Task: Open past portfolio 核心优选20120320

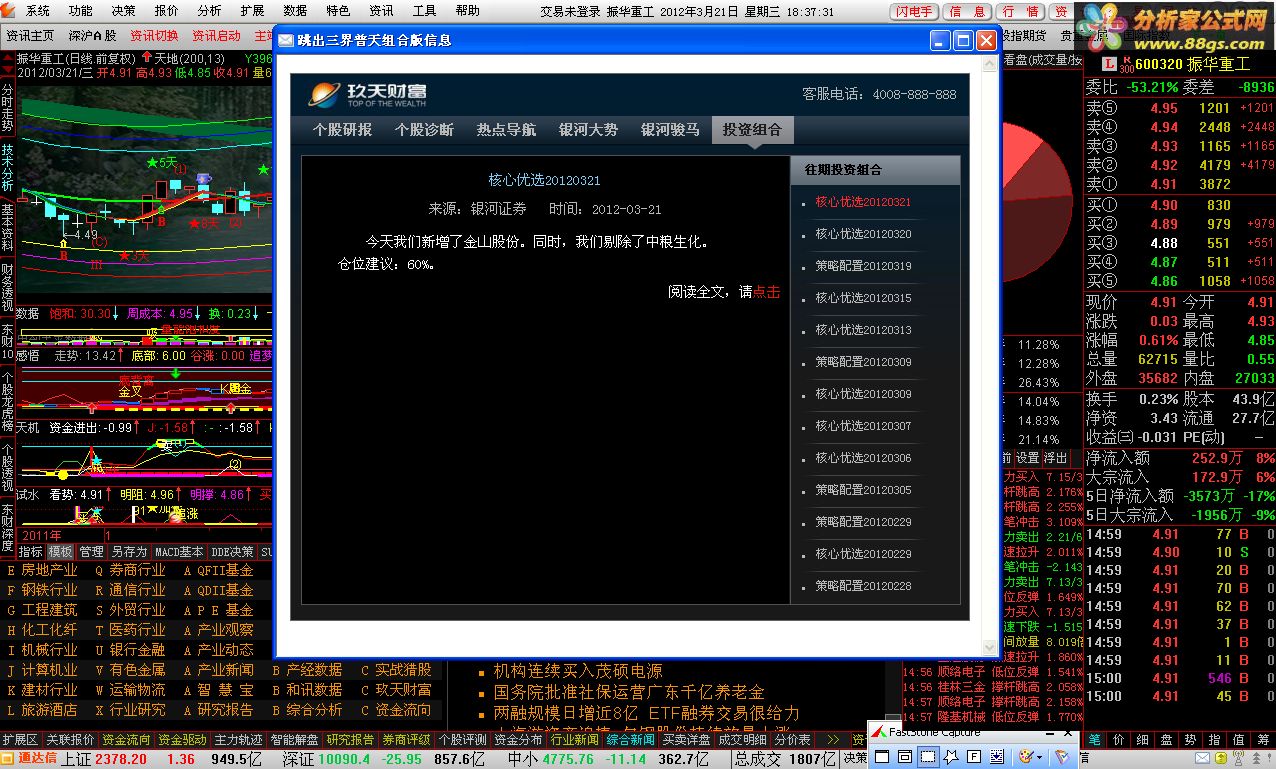Action: pyautogui.click(x=863, y=234)
